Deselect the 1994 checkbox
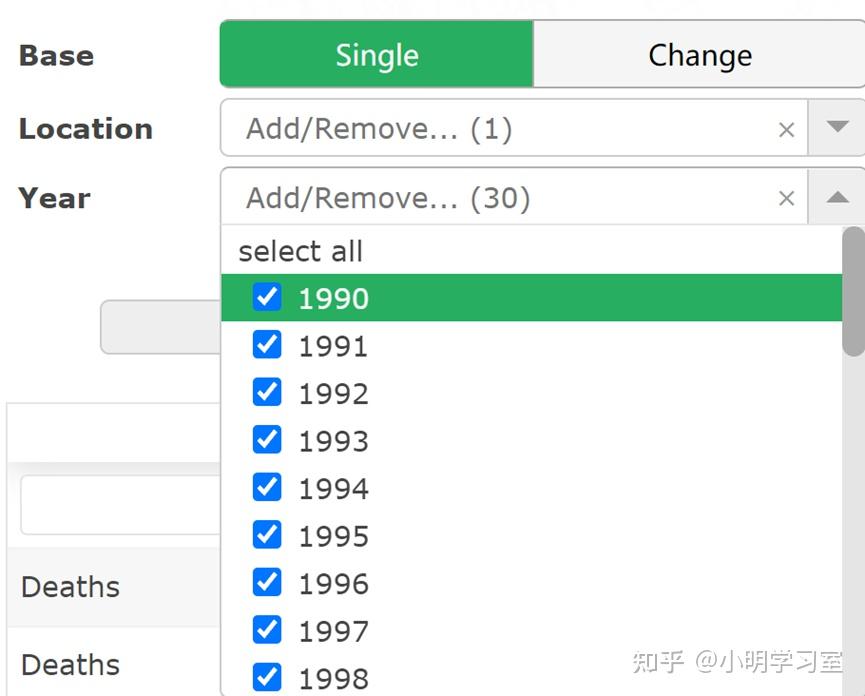The height and width of the screenshot is (696, 865). pyautogui.click(x=267, y=487)
